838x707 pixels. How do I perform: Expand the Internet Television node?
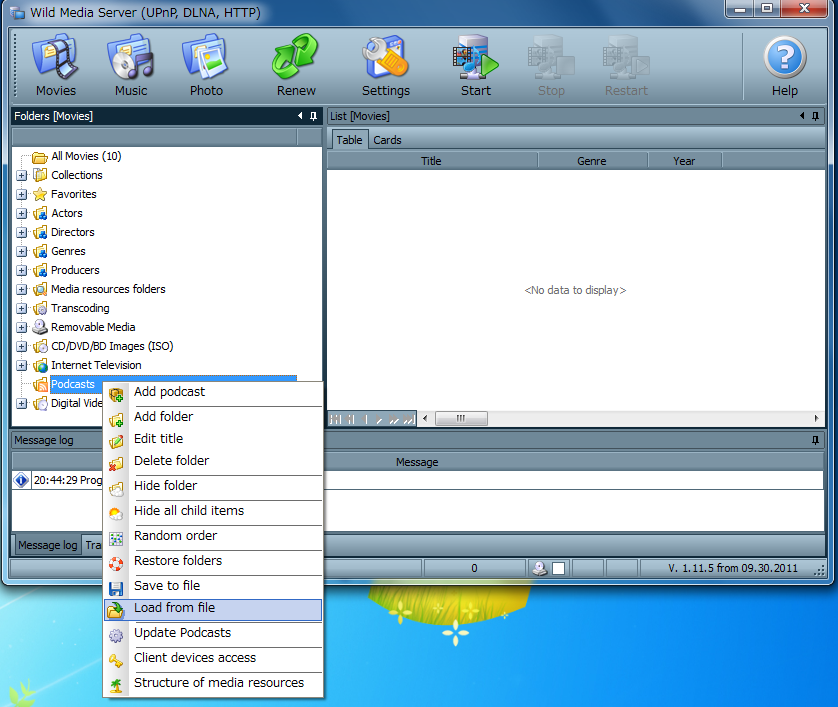(x=21, y=366)
